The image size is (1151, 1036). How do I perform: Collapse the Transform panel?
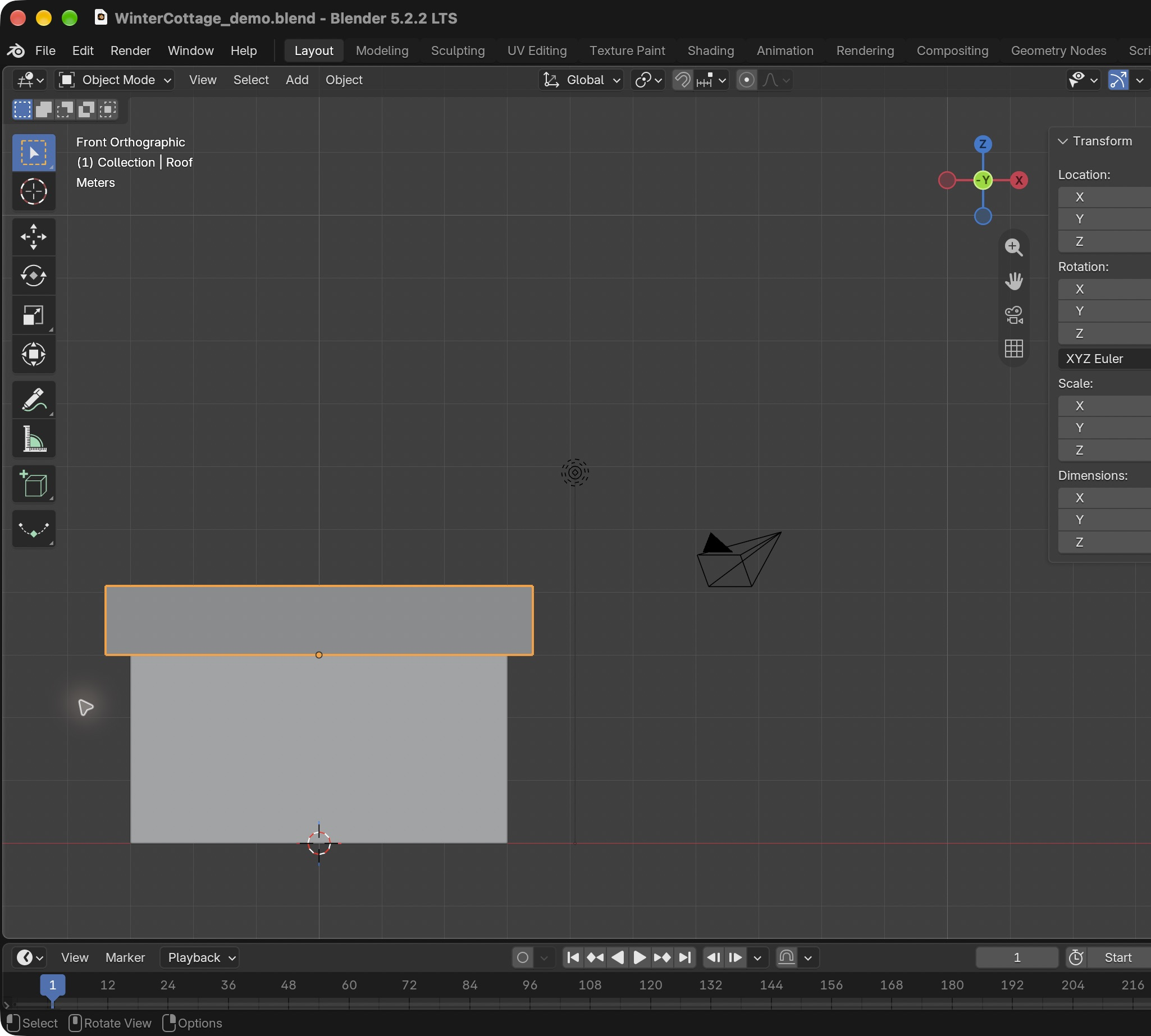[x=1063, y=141]
